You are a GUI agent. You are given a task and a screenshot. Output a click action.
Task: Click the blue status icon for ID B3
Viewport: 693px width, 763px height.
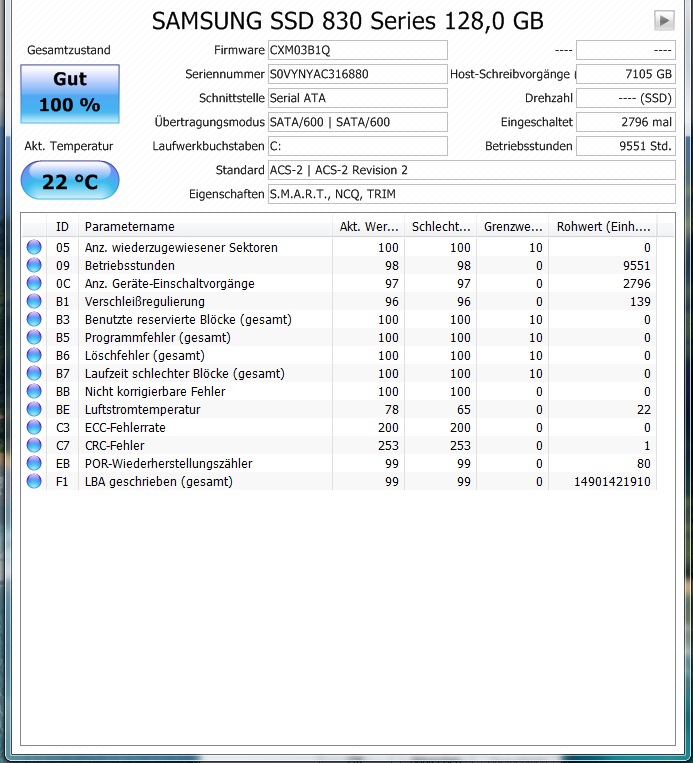click(x=34, y=319)
